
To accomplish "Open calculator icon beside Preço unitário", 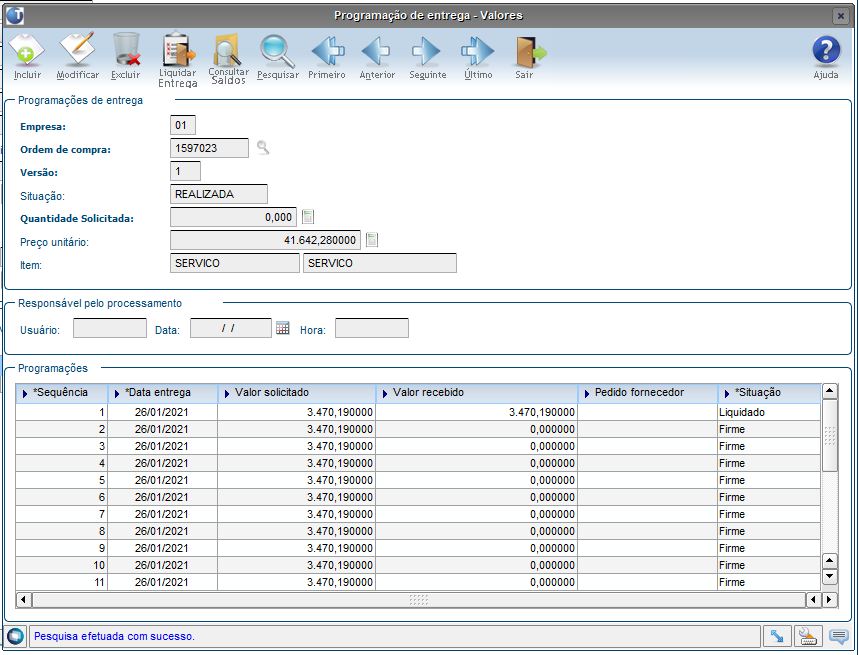I will point(372,240).
